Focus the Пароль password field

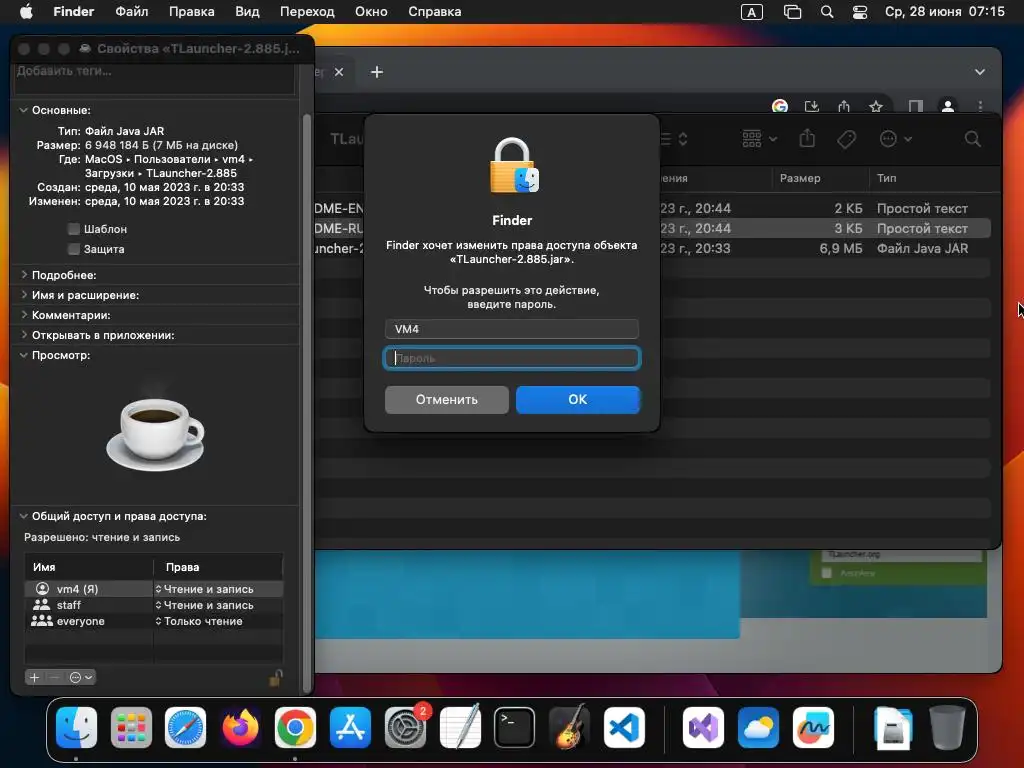511,358
